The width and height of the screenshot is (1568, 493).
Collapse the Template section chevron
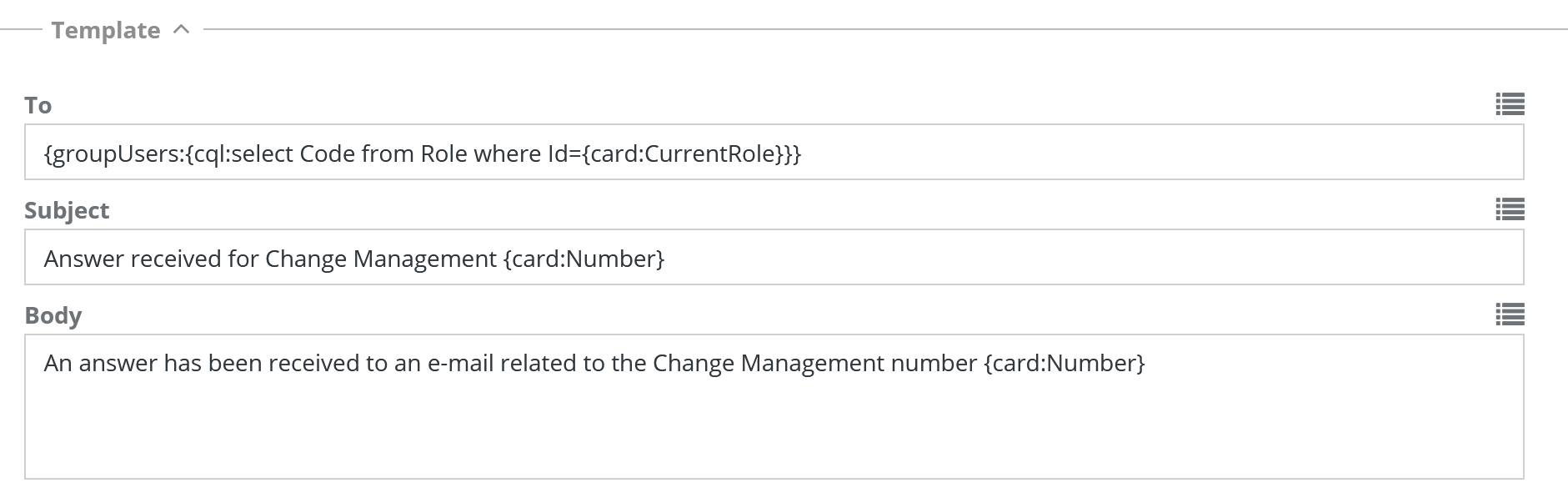point(182,30)
